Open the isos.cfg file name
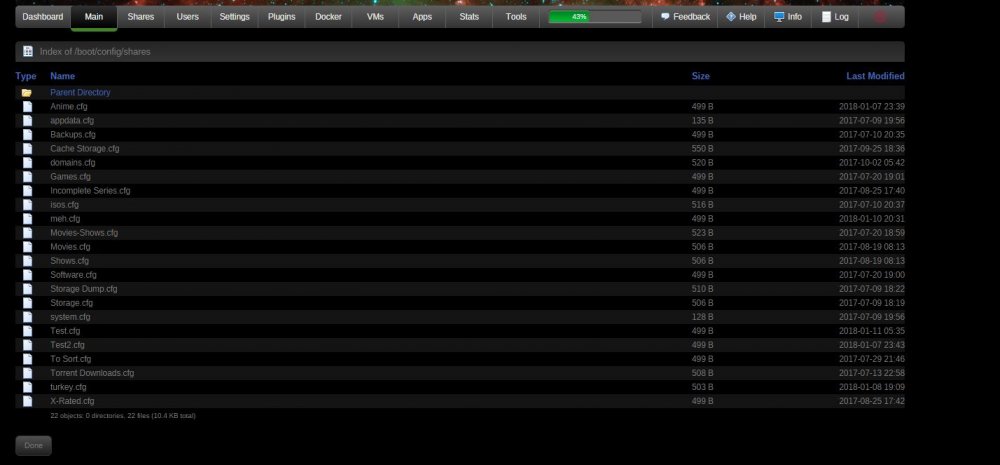1000x465 pixels. tap(64, 205)
